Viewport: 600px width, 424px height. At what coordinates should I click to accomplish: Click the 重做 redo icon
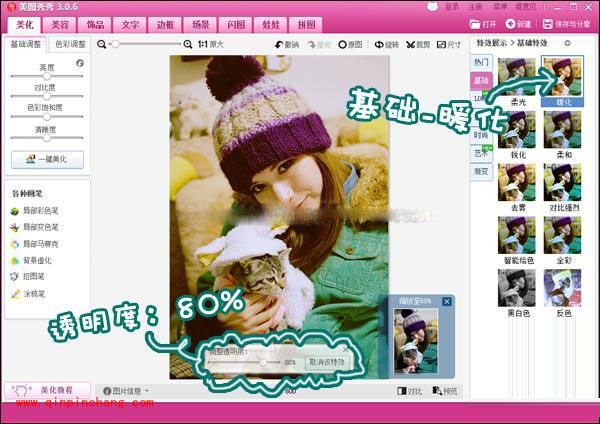click(319, 45)
